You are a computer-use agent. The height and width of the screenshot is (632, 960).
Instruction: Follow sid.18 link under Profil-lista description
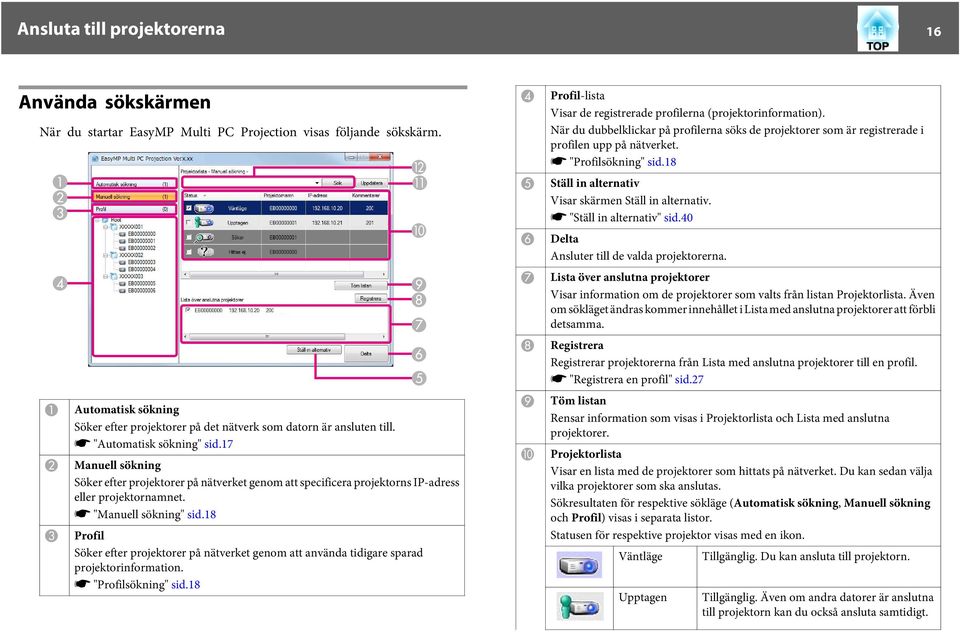coord(662,162)
